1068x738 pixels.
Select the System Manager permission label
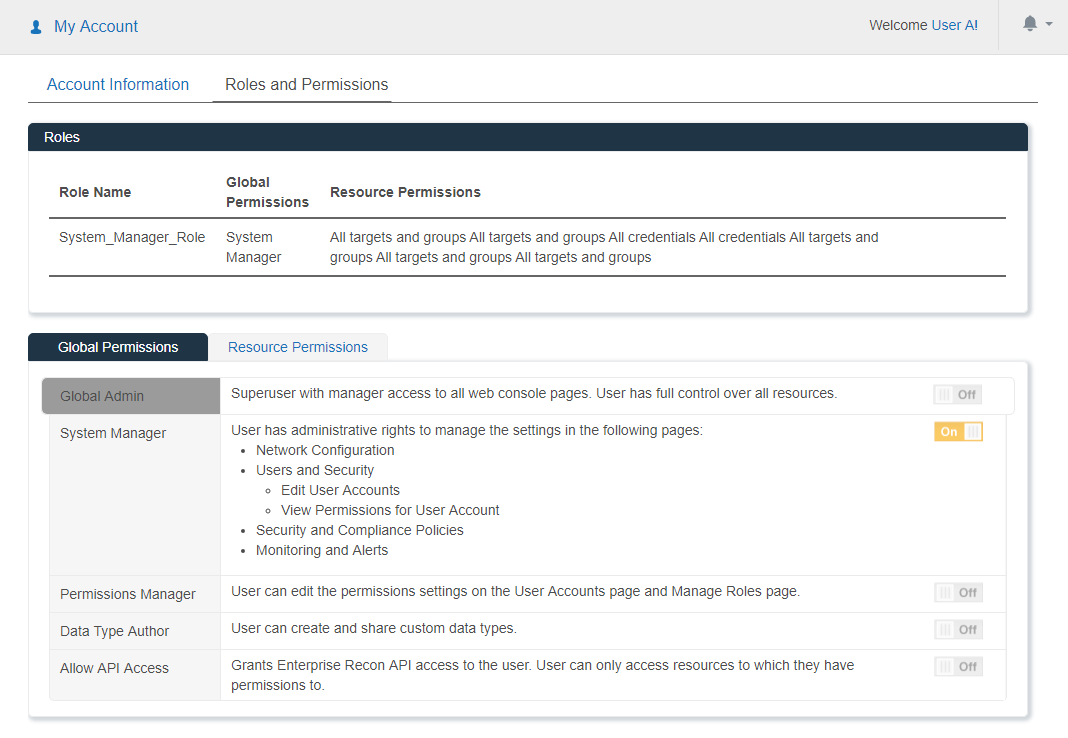(113, 433)
